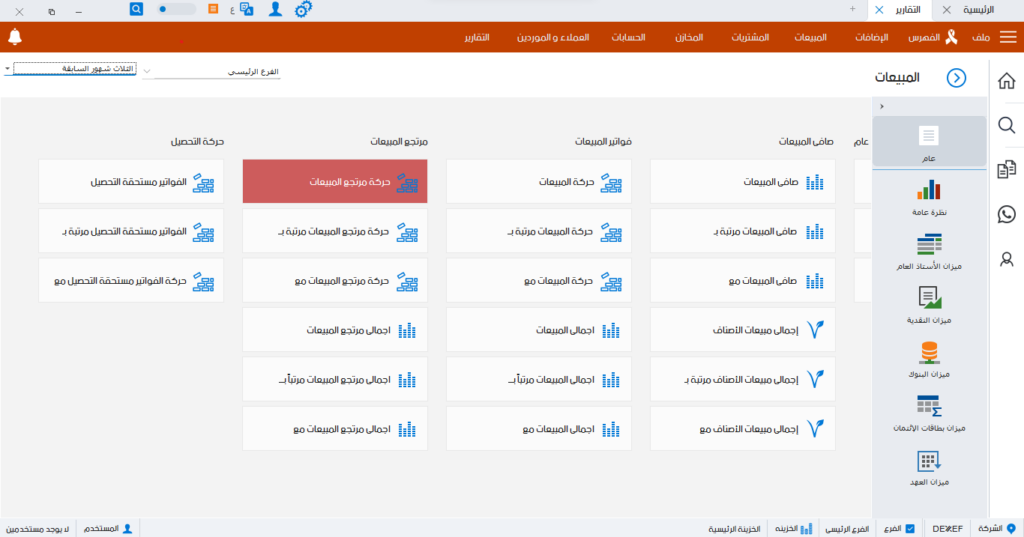Expand the الفرع الرئيسي branch dropdown
The image size is (1024, 537).
point(148,72)
